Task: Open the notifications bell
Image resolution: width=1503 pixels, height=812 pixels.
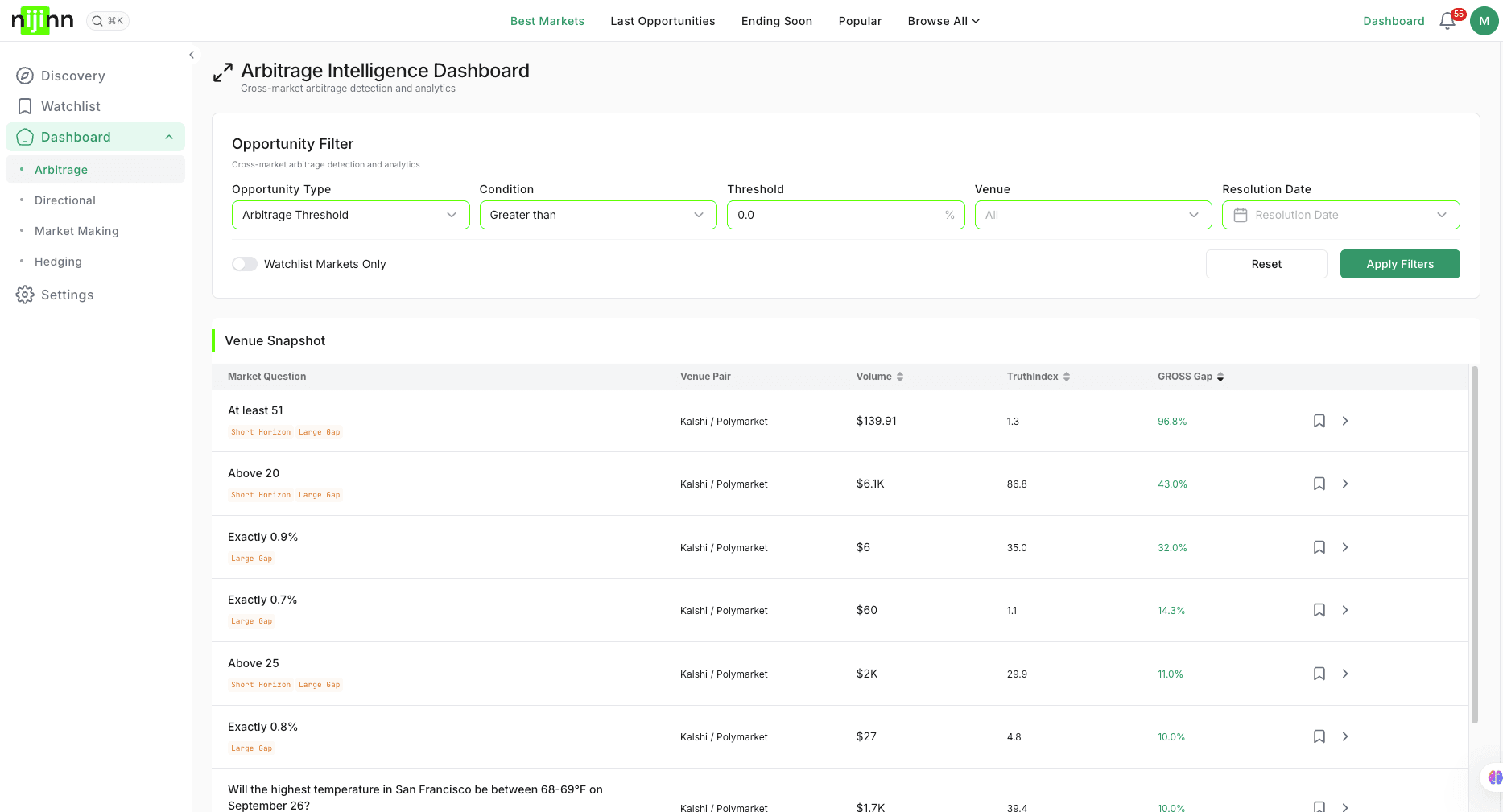Action: (x=1447, y=21)
